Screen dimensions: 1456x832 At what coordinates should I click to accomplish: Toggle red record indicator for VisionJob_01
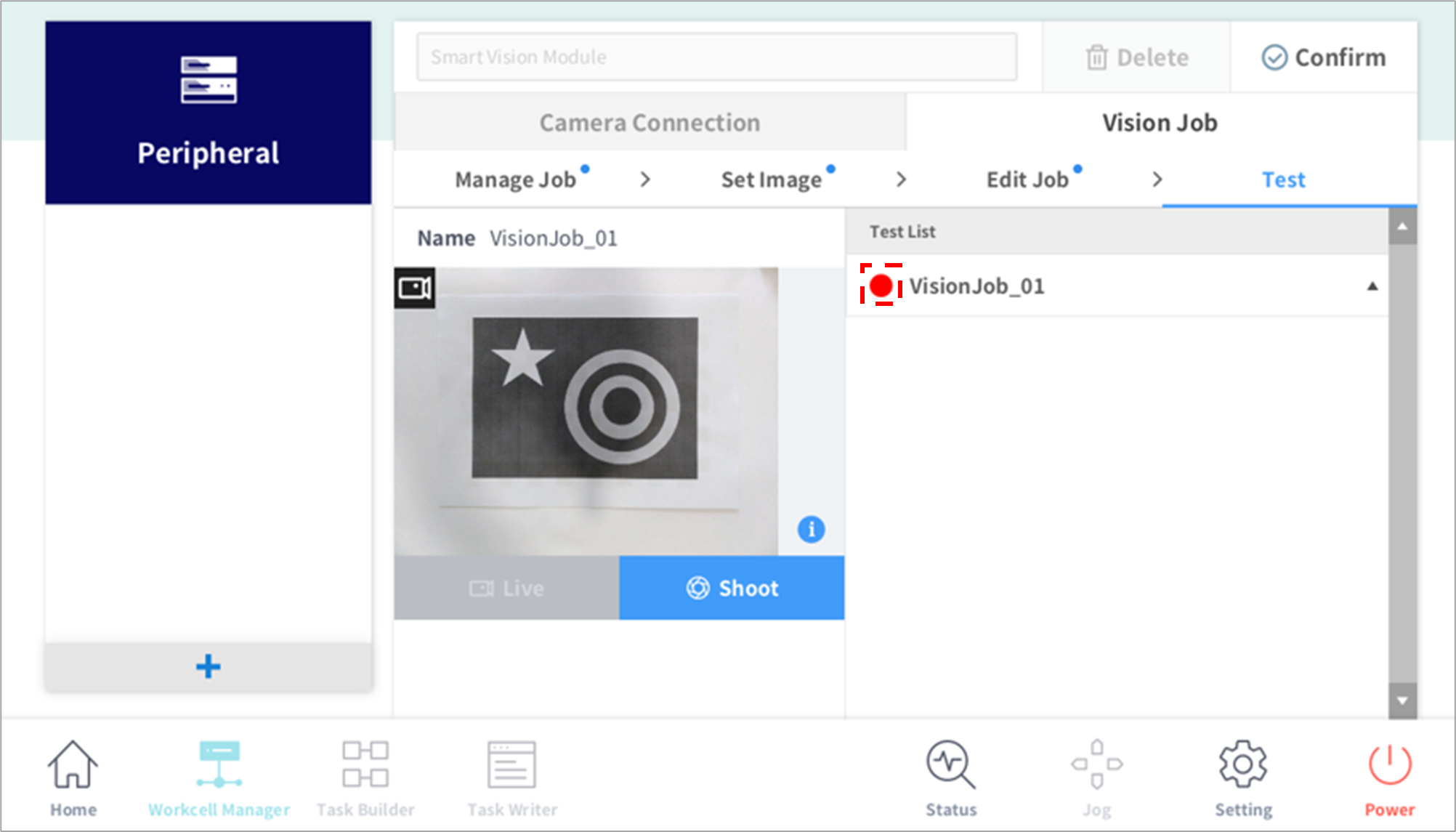coord(881,285)
